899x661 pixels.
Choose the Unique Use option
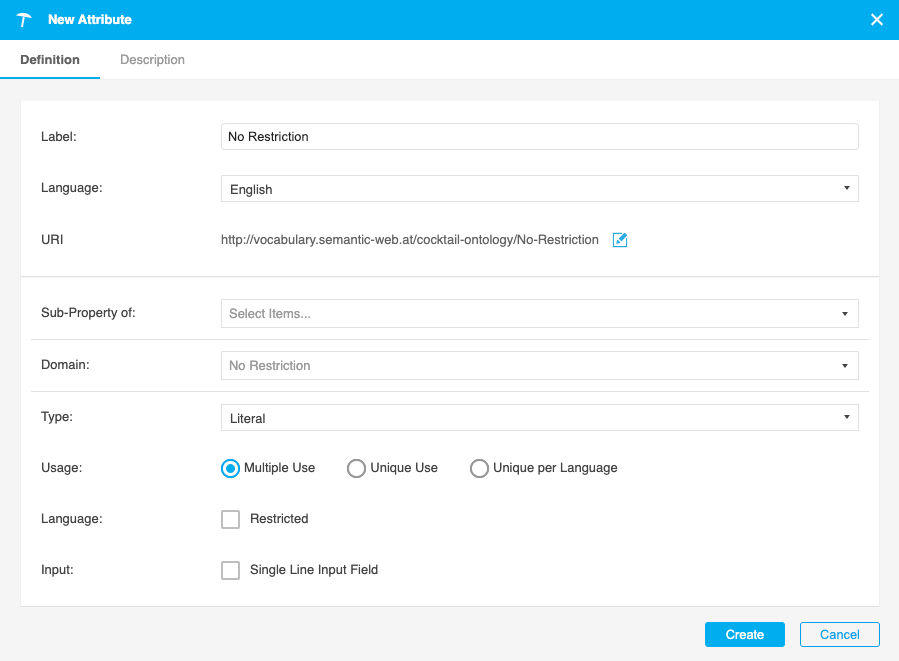tap(356, 468)
